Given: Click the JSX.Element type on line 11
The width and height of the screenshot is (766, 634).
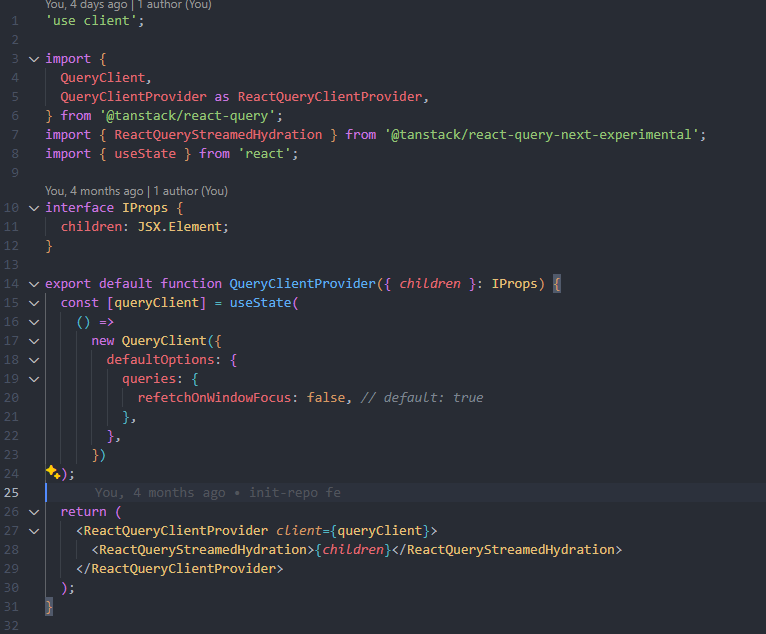Looking at the screenshot, I should 179,227.
